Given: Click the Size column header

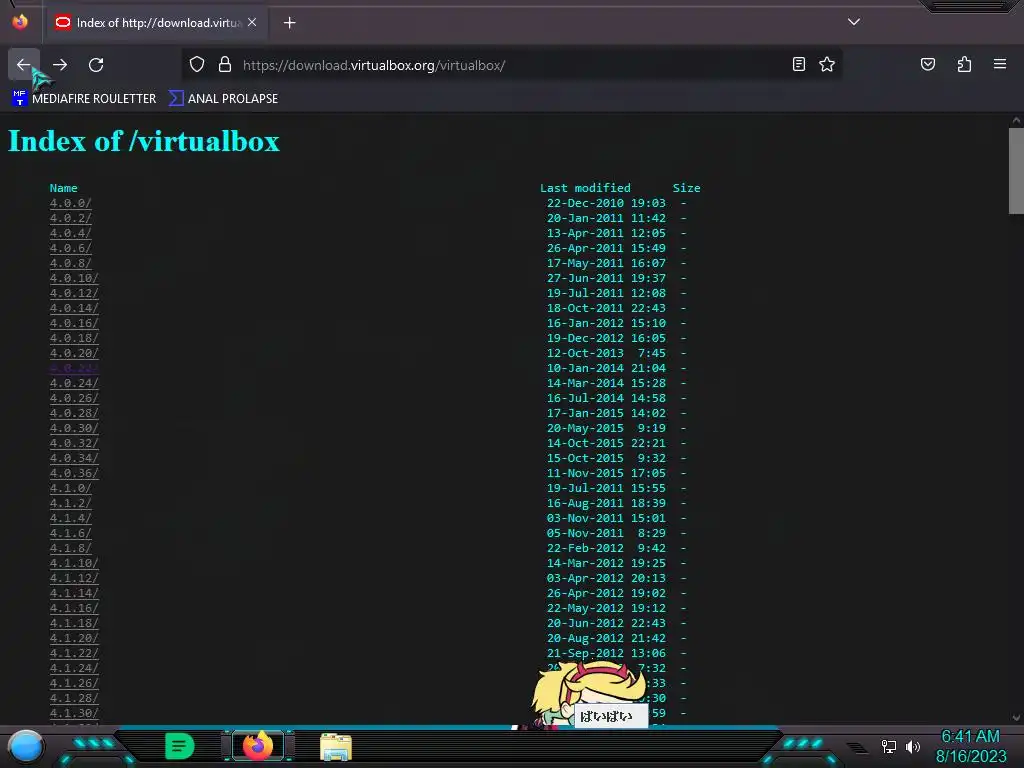Looking at the screenshot, I should (686, 188).
